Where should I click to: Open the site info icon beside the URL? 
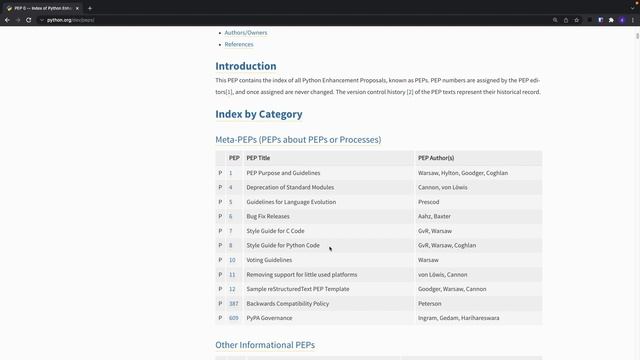[42, 20]
